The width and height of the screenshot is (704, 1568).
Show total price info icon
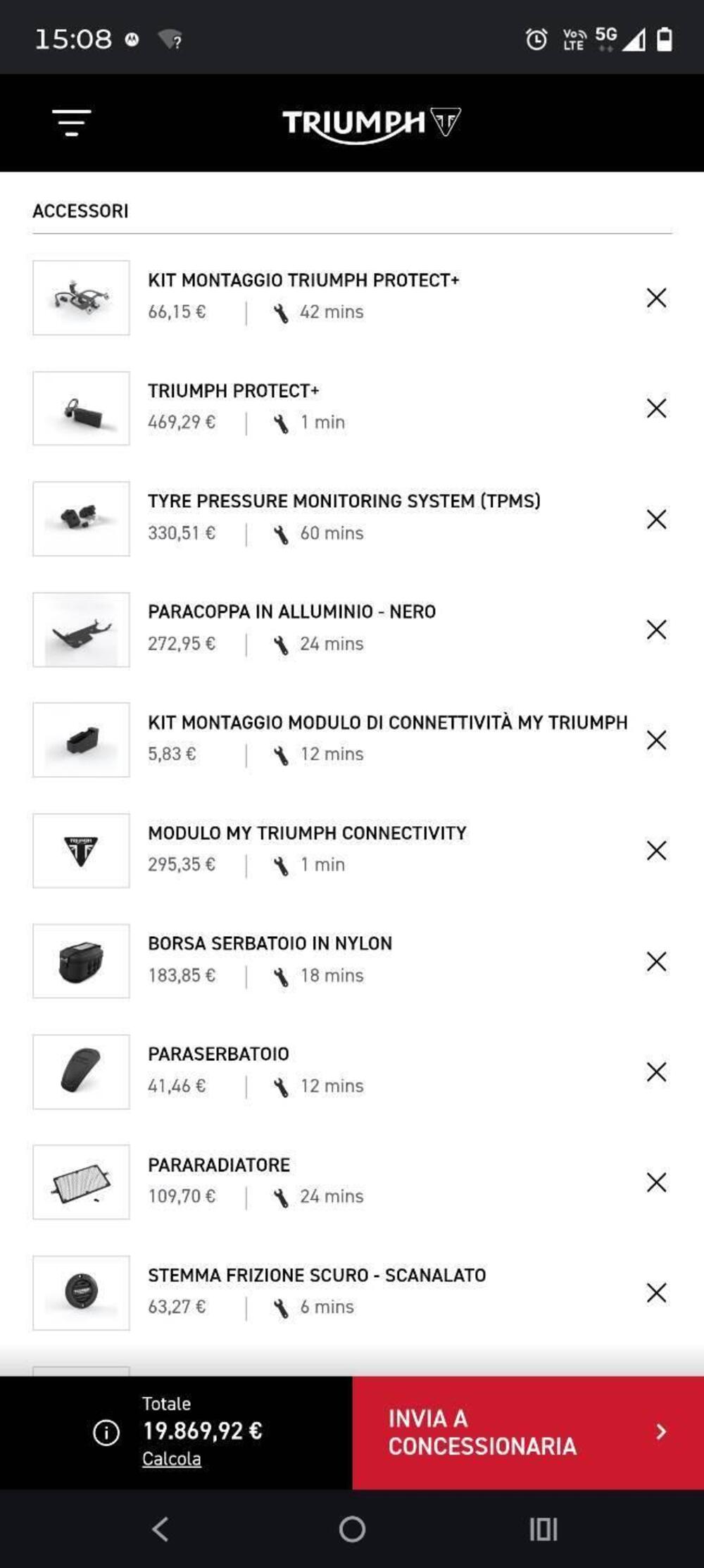point(106,1433)
